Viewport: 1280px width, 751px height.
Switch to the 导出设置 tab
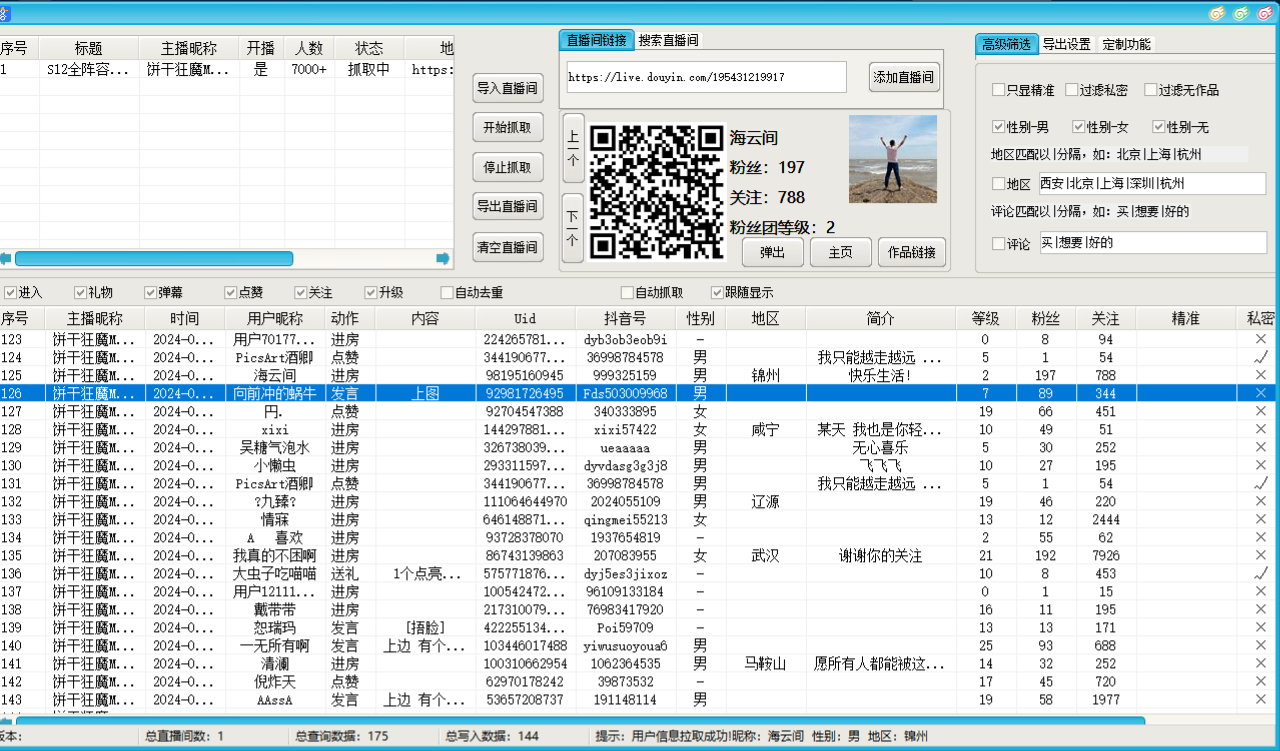coord(1066,44)
